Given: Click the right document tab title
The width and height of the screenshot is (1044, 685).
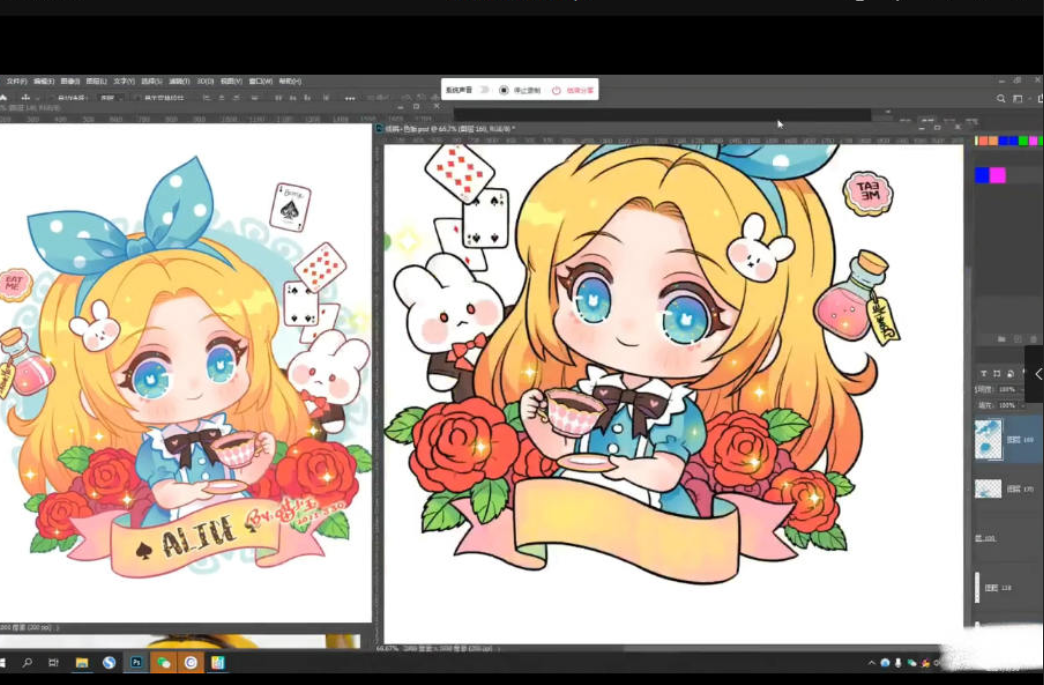Looking at the screenshot, I should pyautogui.click(x=450, y=128).
